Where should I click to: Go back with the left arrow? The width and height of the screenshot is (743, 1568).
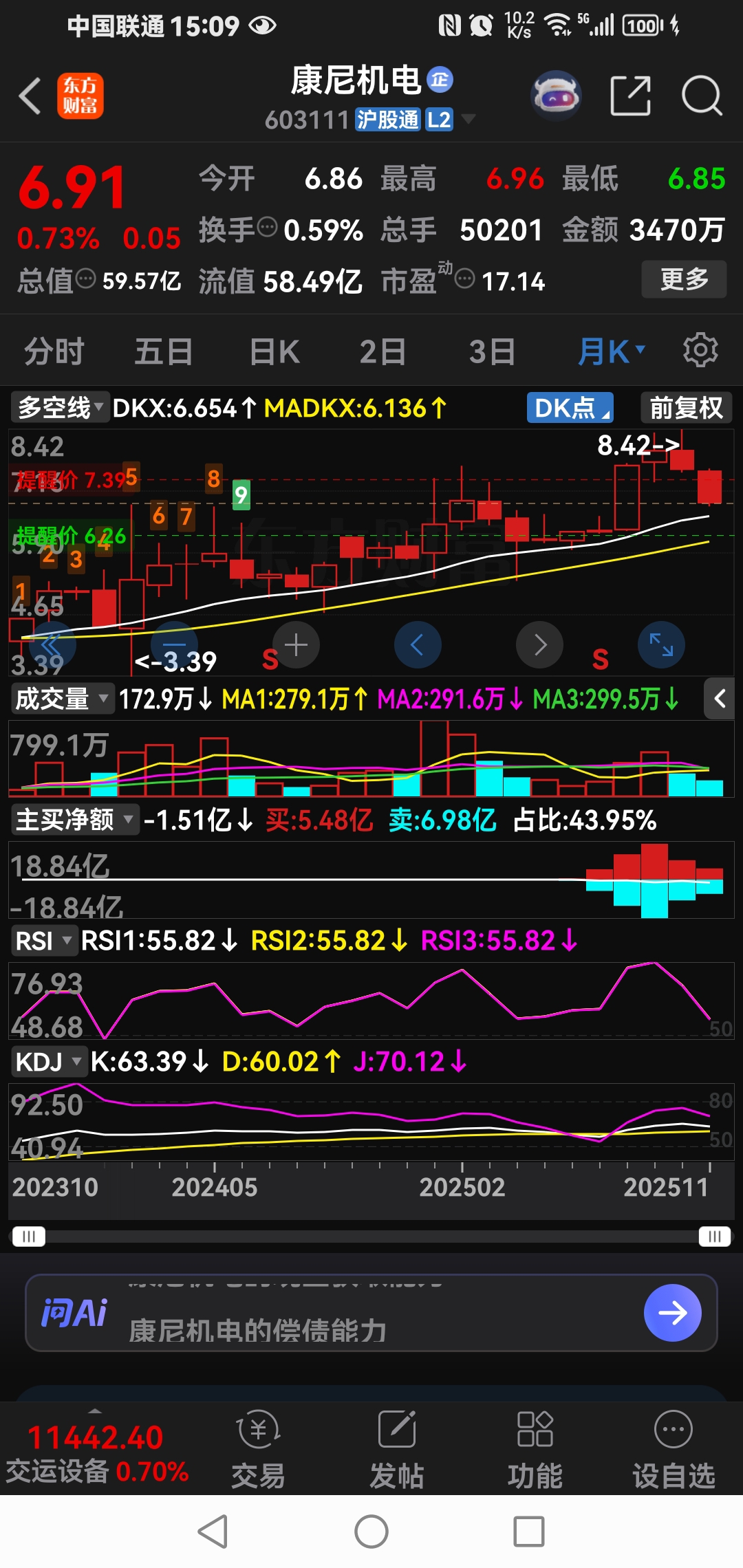pos(30,96)
